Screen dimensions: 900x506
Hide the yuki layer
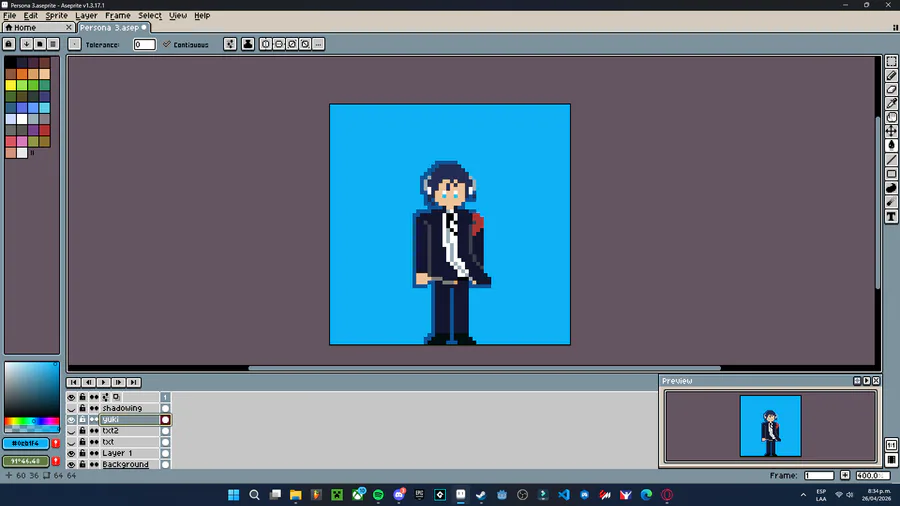click(x=71, y=420)
